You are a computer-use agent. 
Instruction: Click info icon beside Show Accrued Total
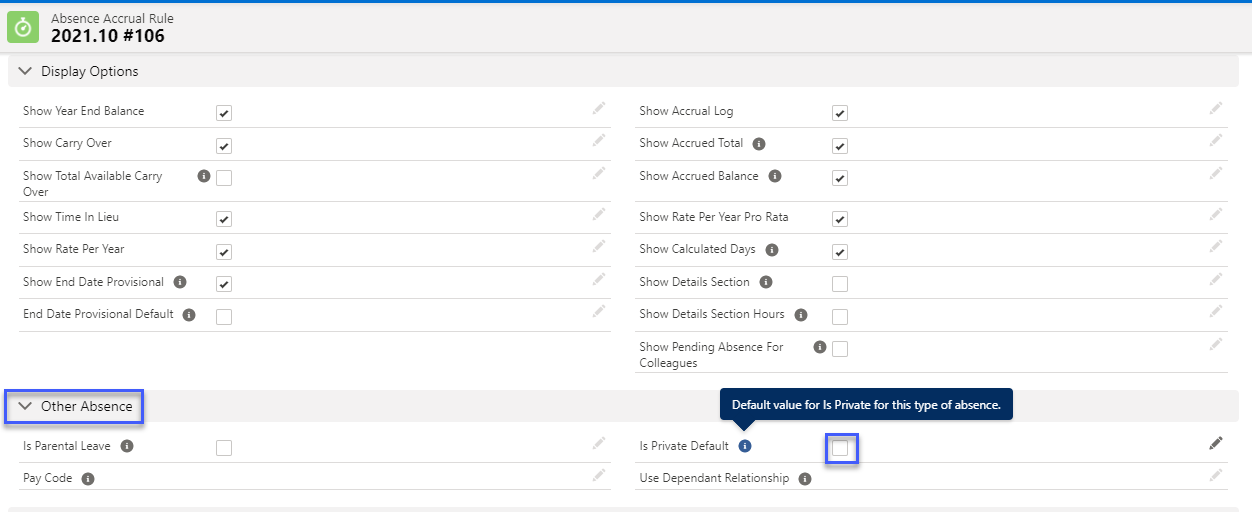click(x=759, y=144)
